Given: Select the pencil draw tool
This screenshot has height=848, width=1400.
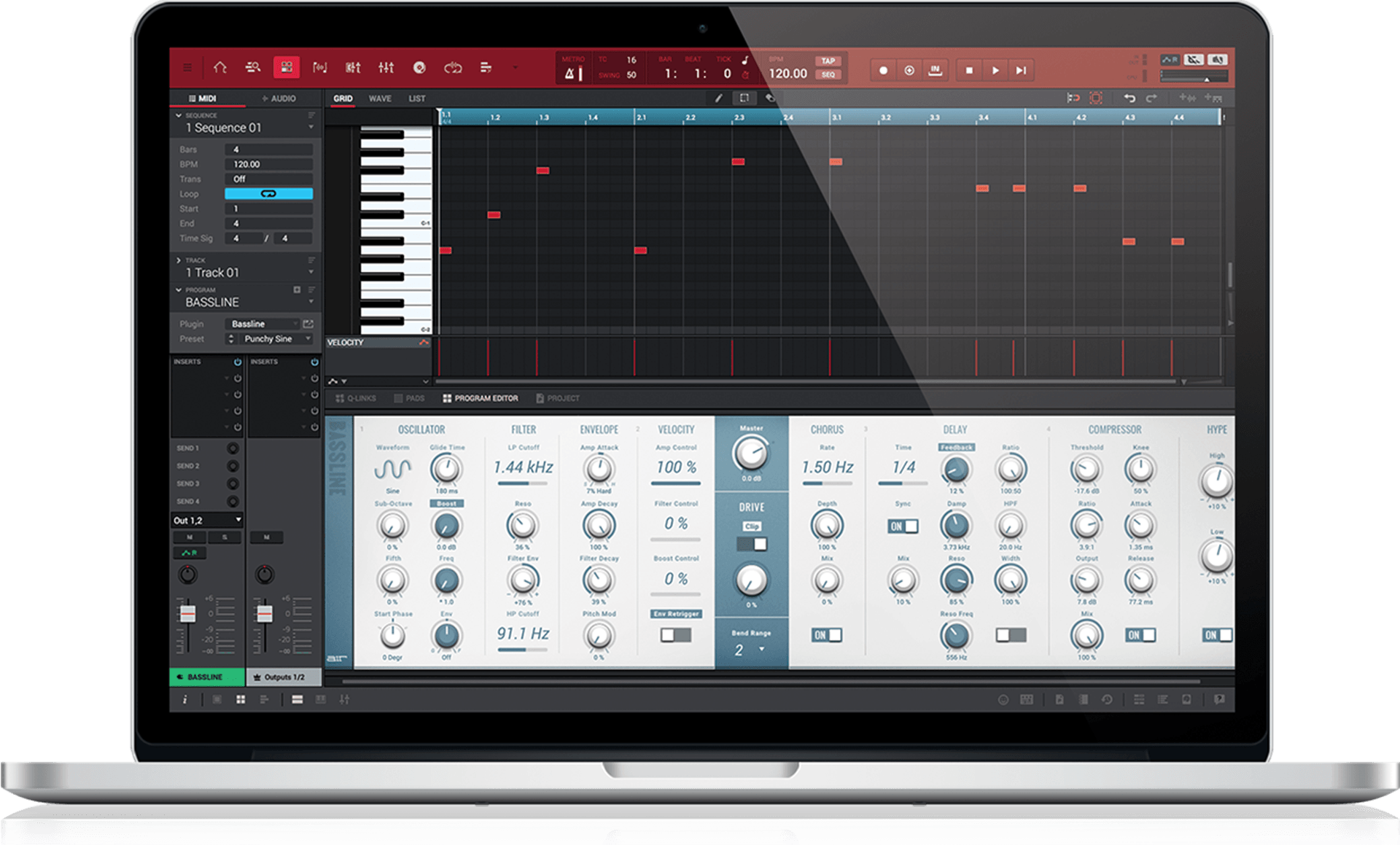Looking at the screenshot, I should click(x=718, y=98).
